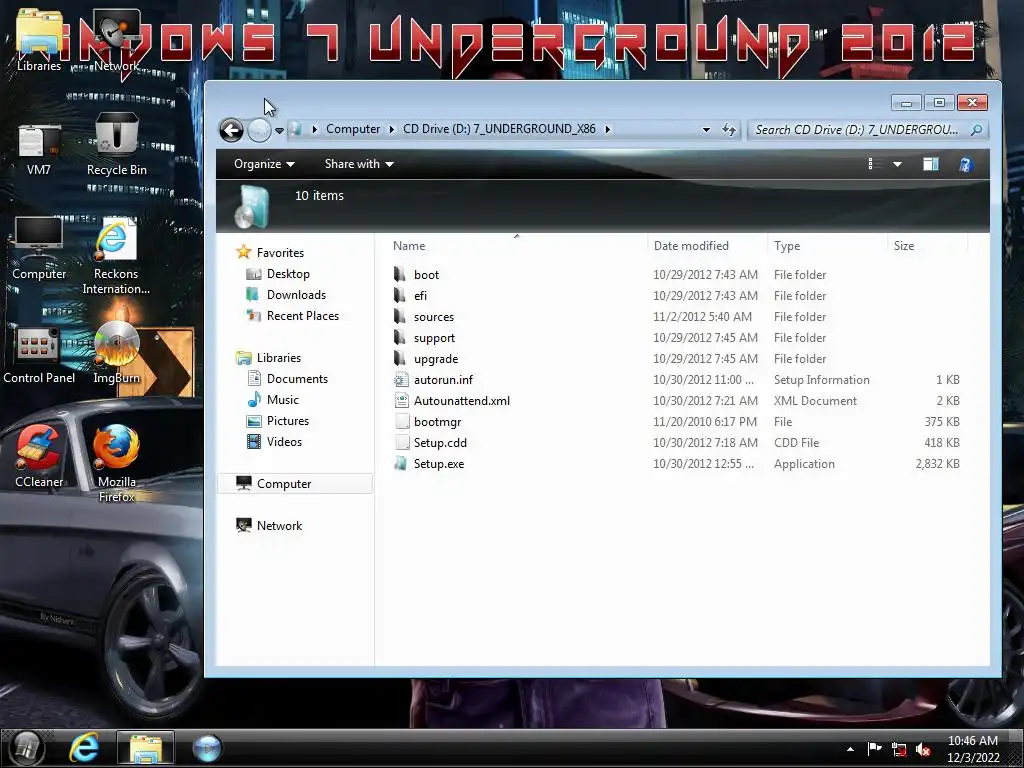Click the search magnifier icon
1024x768 pixels.
pyautogui.click(x=976, y=130)
